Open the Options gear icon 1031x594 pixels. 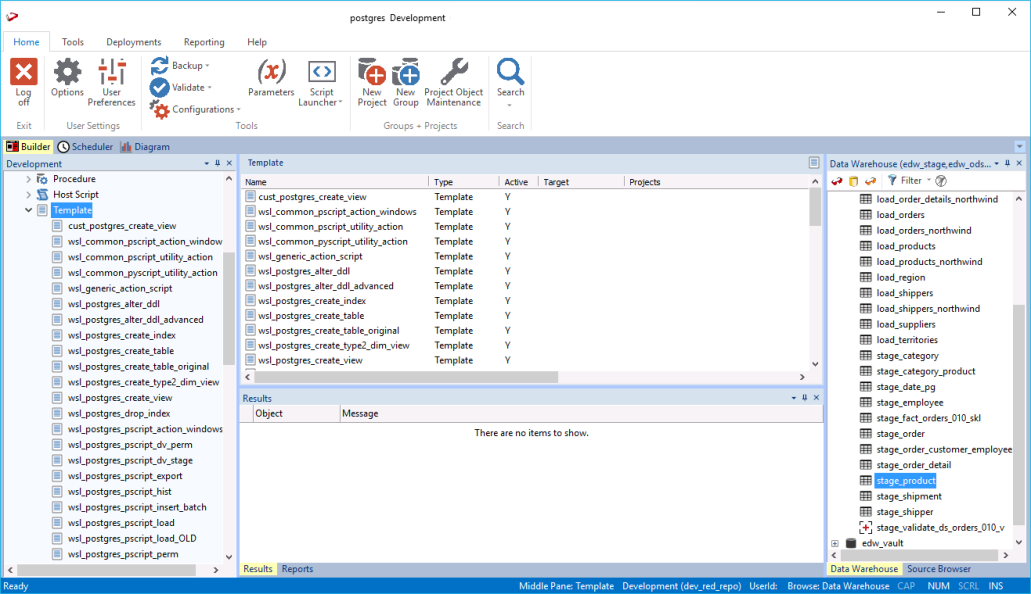coord(67,74)
